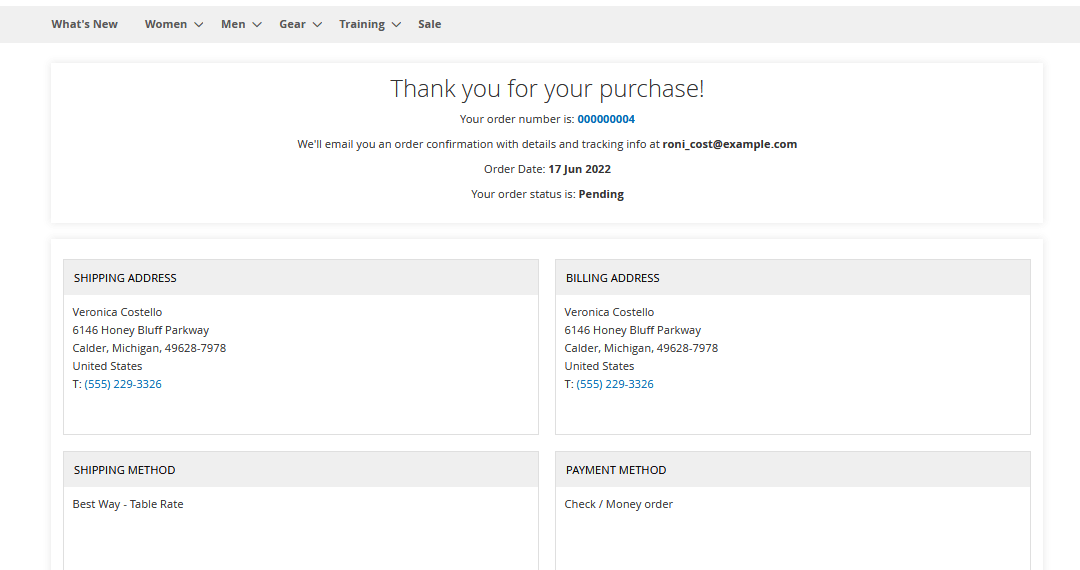Image resolution: width=1080 pixels, height=570 pixels.
Task: Open the What's New page
Action: click(84, 24)
